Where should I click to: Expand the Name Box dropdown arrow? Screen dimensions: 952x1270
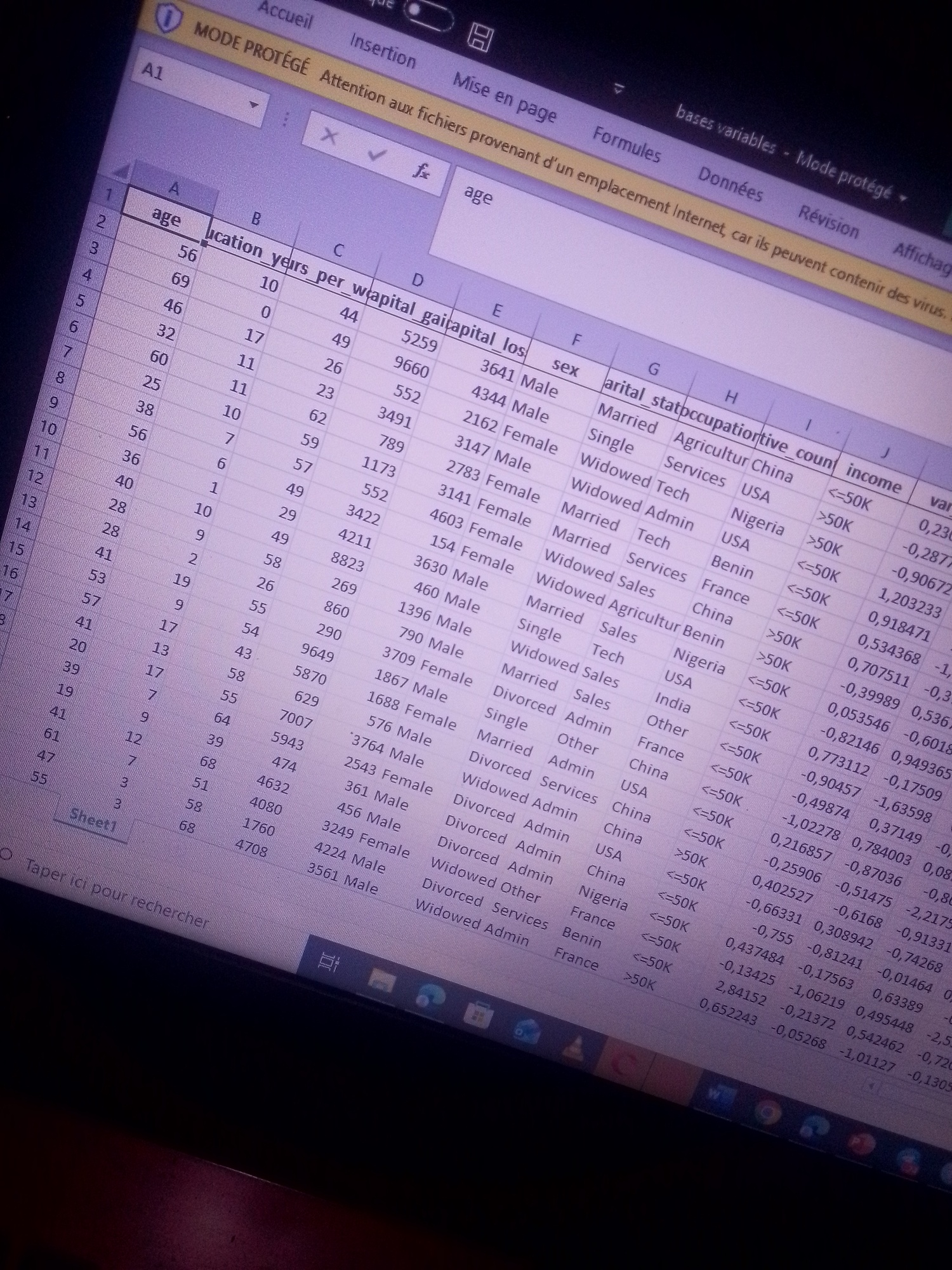pos(255,104)
